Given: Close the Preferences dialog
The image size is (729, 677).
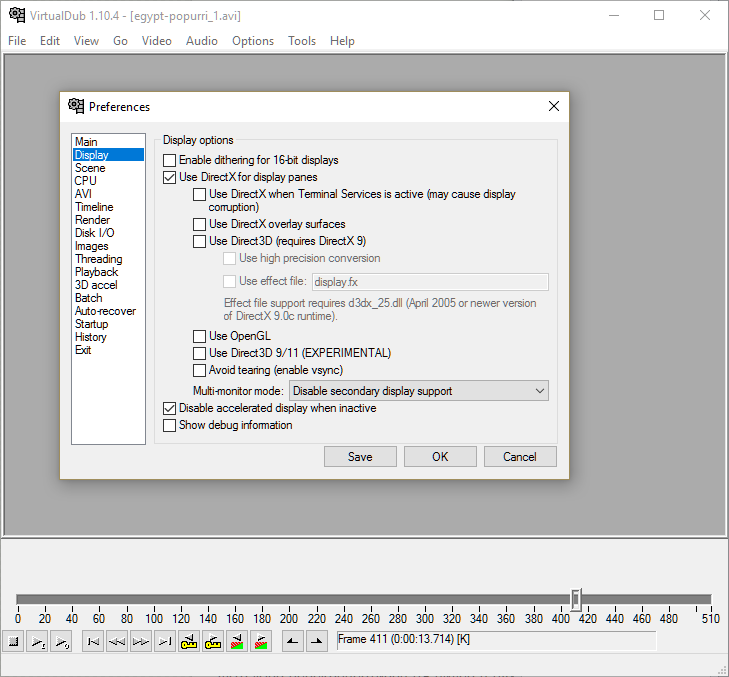Looking at the screenshot, I should (x=554, y=106).
